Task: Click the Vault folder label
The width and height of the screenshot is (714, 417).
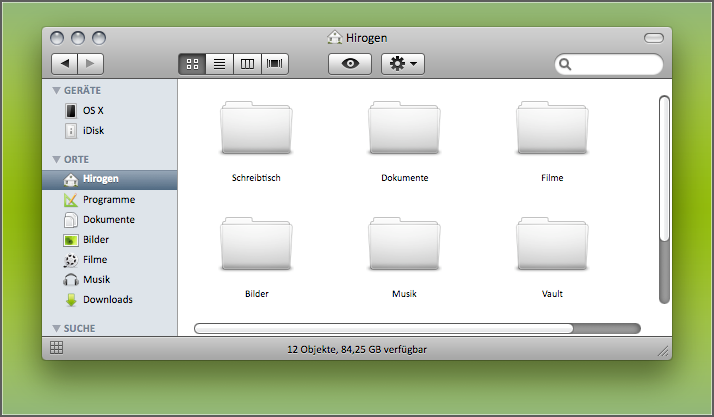Action: (552, 294)
